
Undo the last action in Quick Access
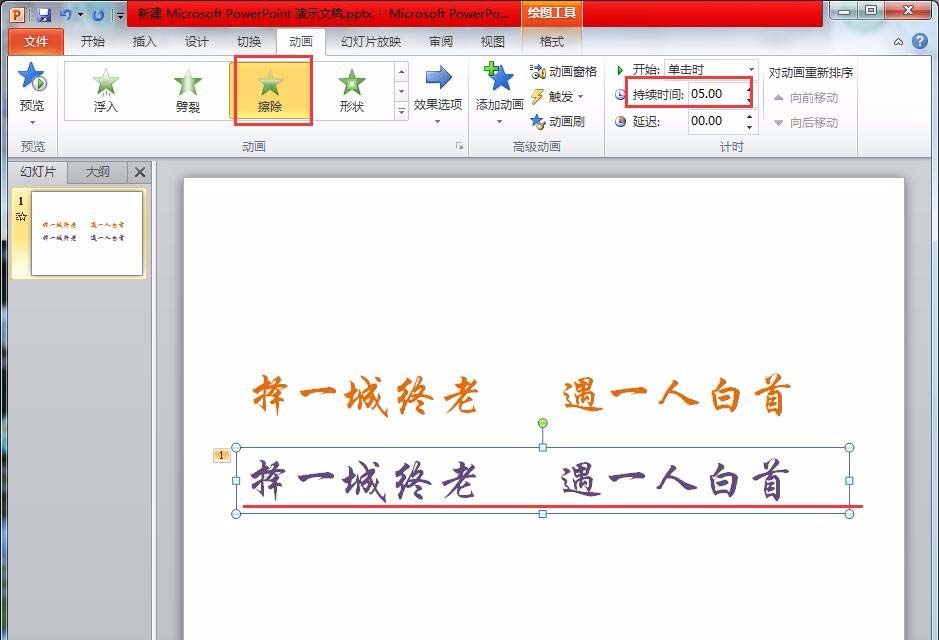tap(66, 14)
